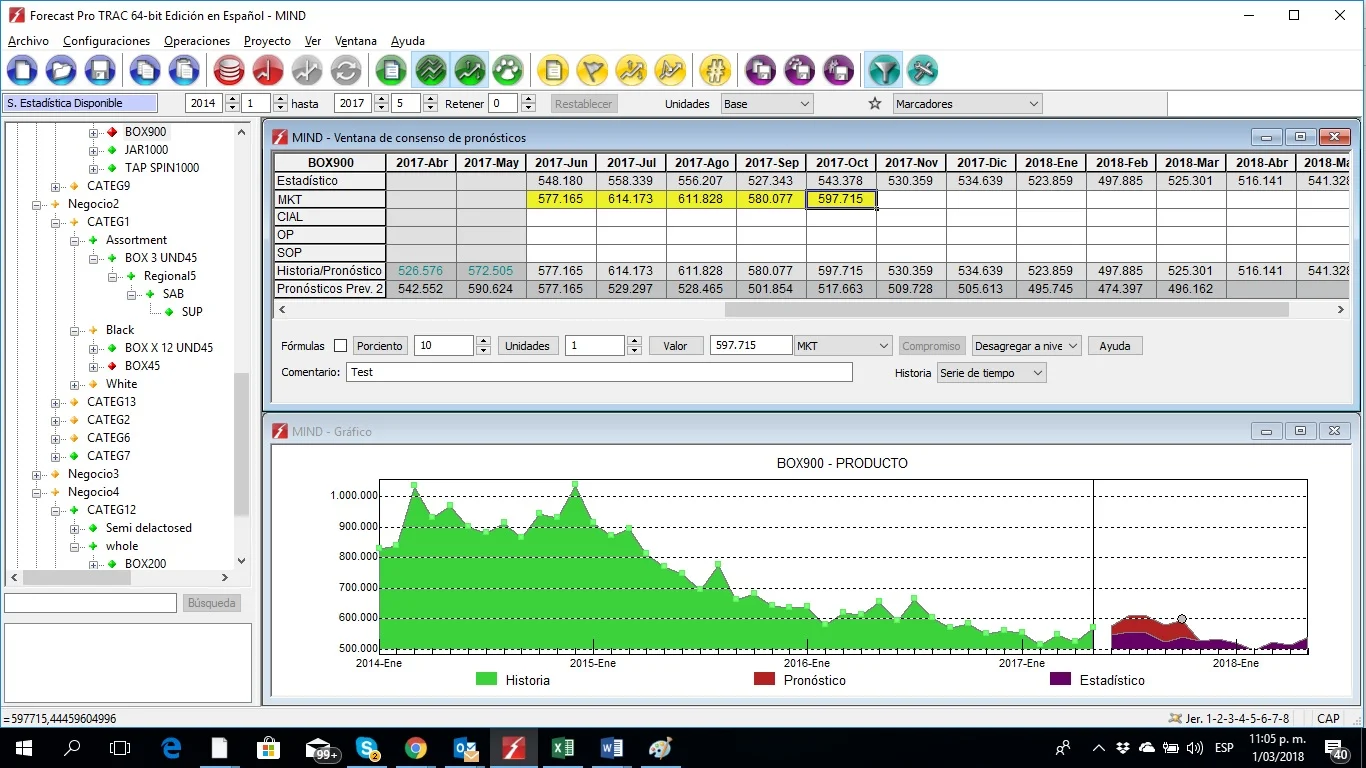Click the gray refresh arrows icon
This screenshot has width=1366, height=768.
[x=346, y=71]
